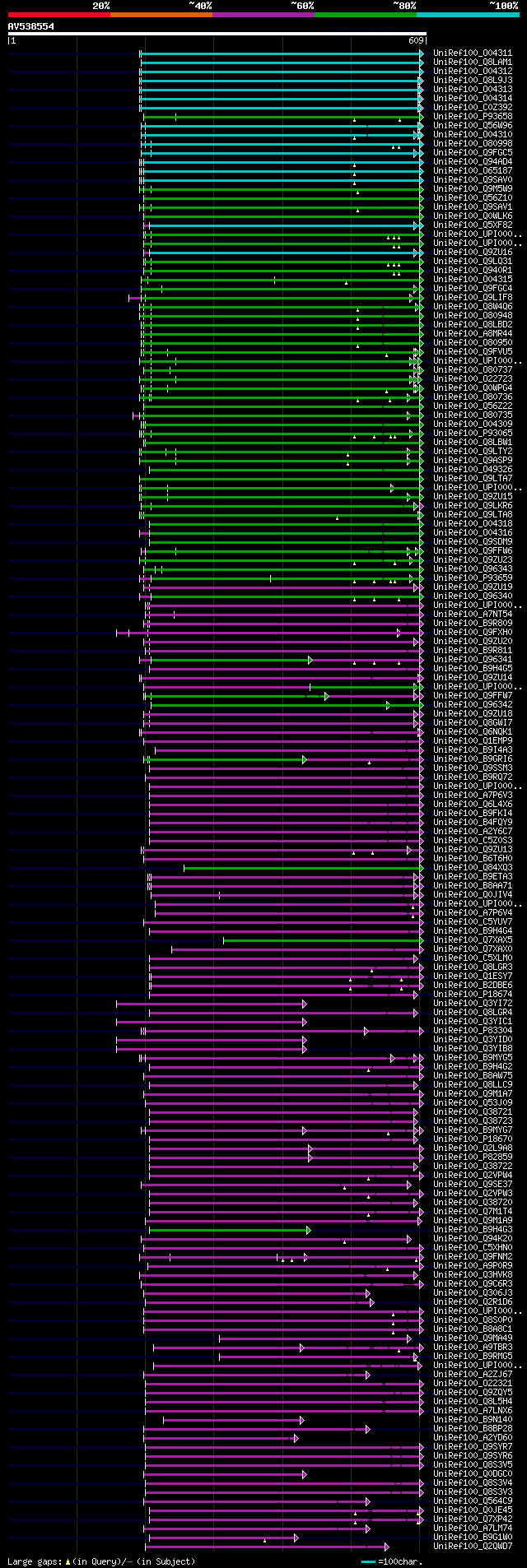Select label UniRef100_O80998
This screenshot has width=527, height=1568.
click(x=473, y=144)
